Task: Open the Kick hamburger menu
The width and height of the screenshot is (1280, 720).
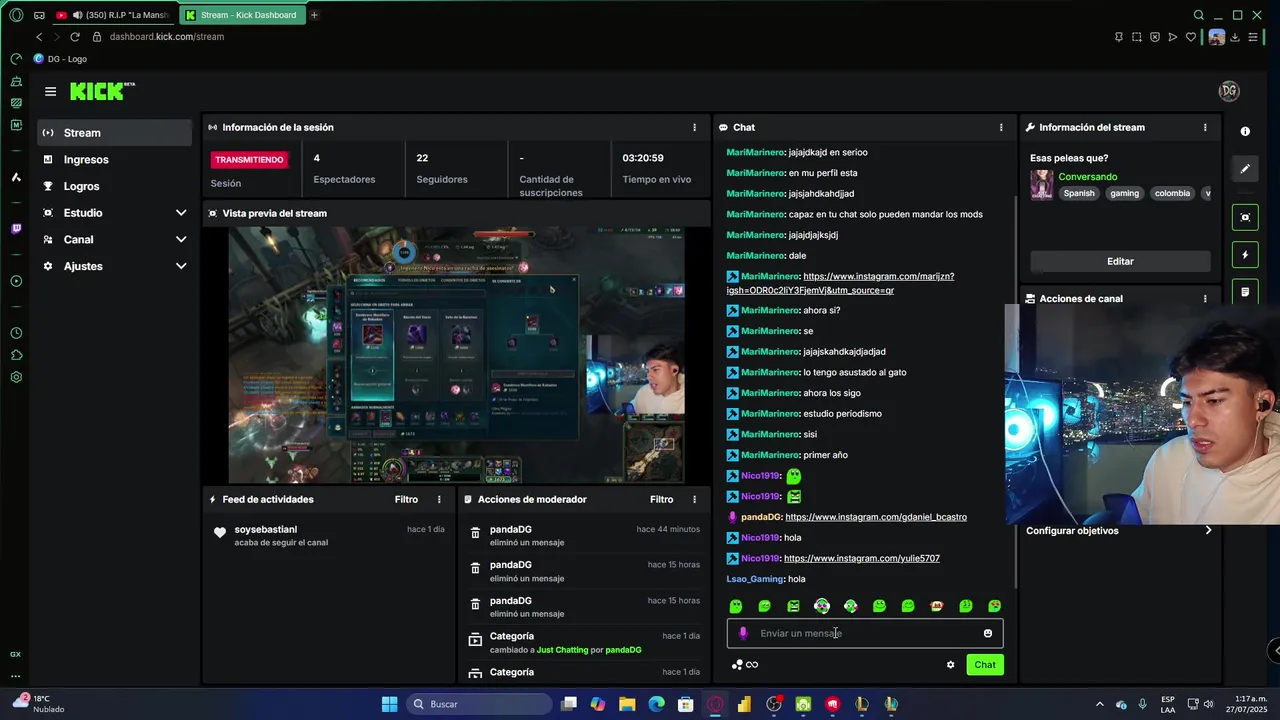Action: (50, 91)
